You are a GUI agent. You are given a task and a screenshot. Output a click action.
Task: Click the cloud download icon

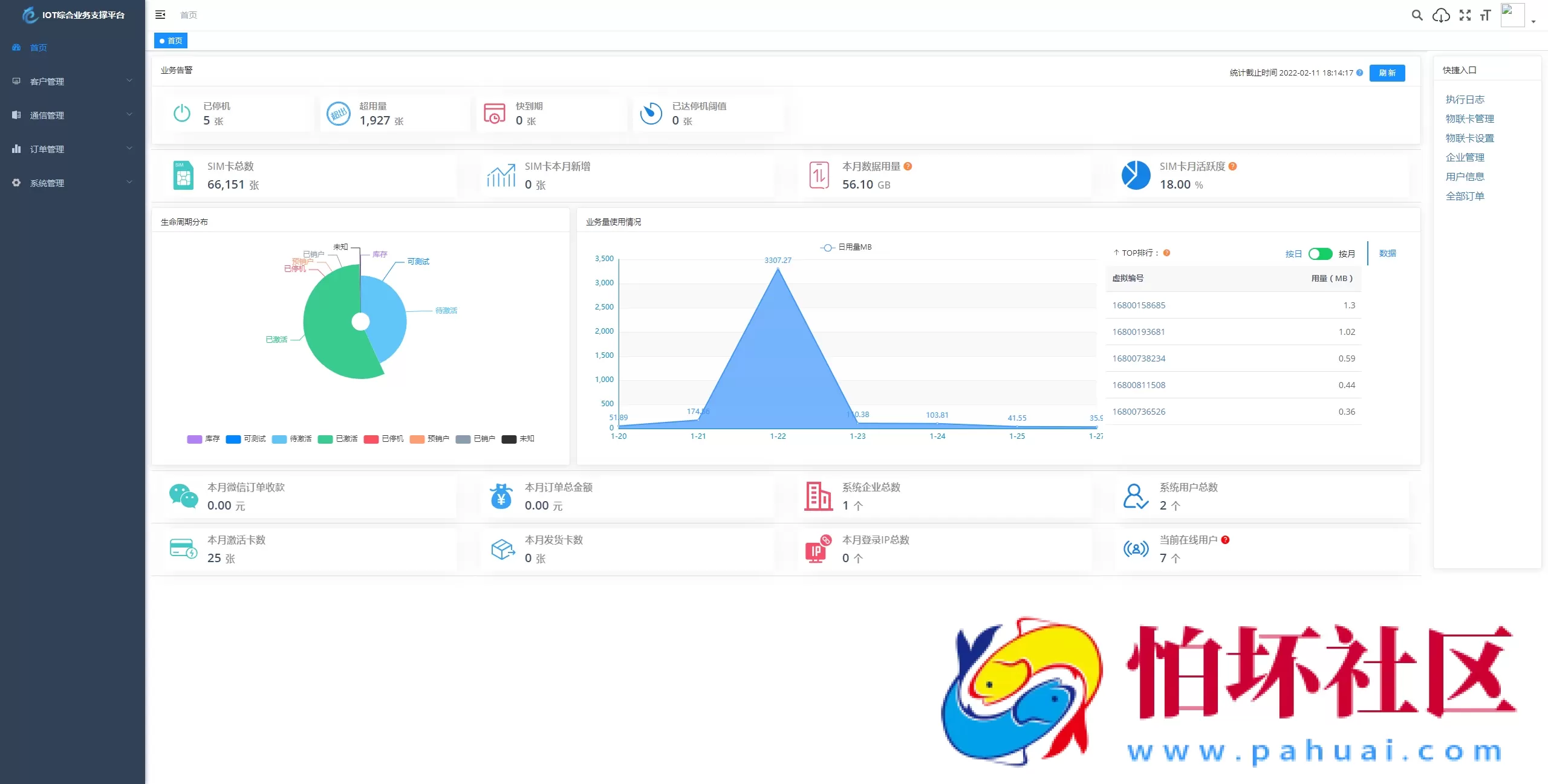click(1441, 15)
